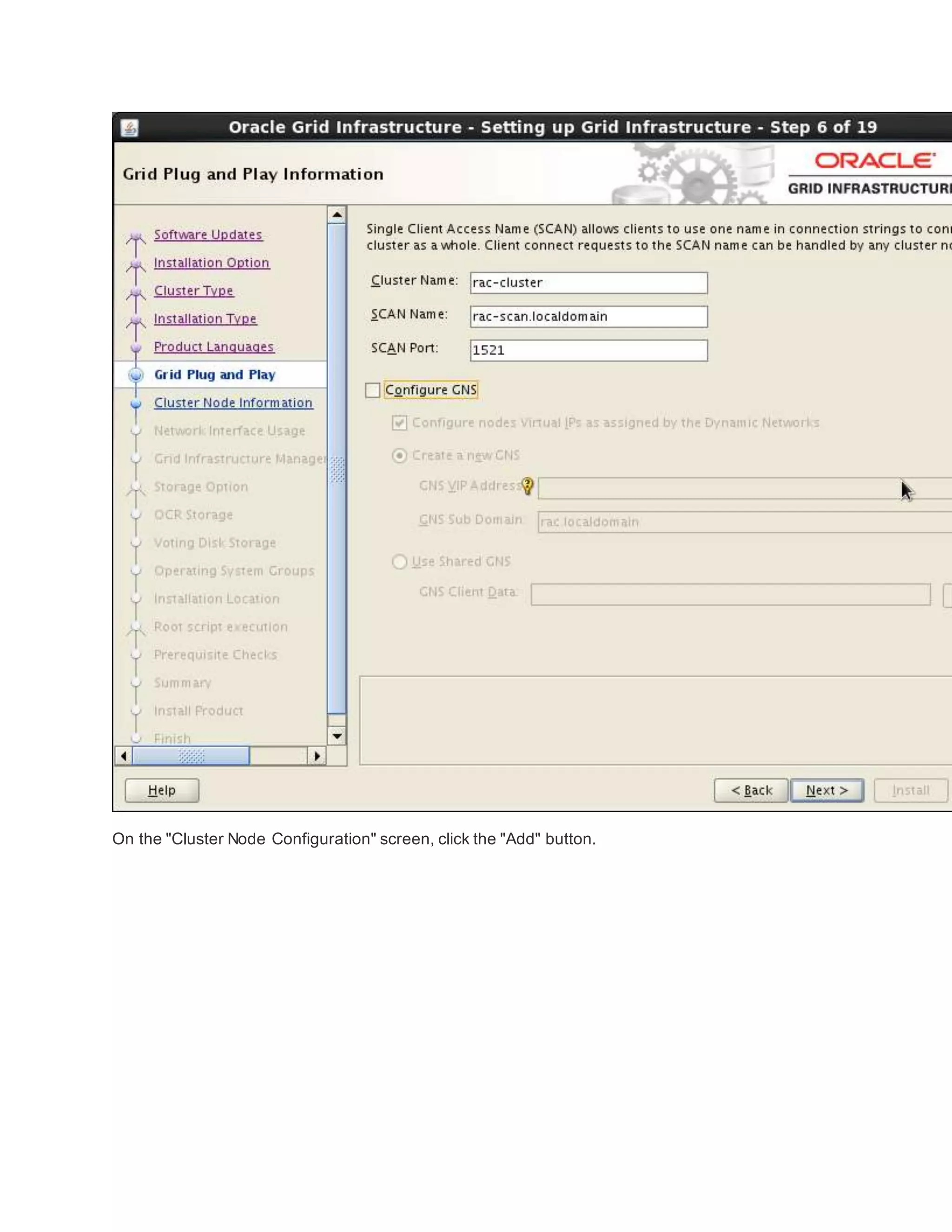Screen dimensions: 952x1232
Task: Click the horizontal scrollbar thumb under step list
Action: tap(191, 756)
